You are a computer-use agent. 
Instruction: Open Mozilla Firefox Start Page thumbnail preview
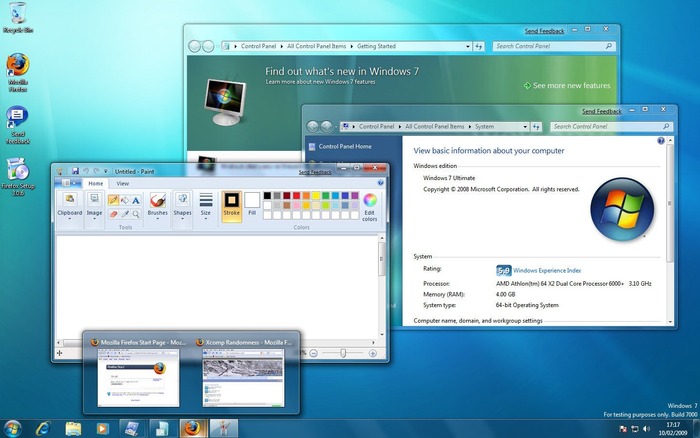click(138, 378)
